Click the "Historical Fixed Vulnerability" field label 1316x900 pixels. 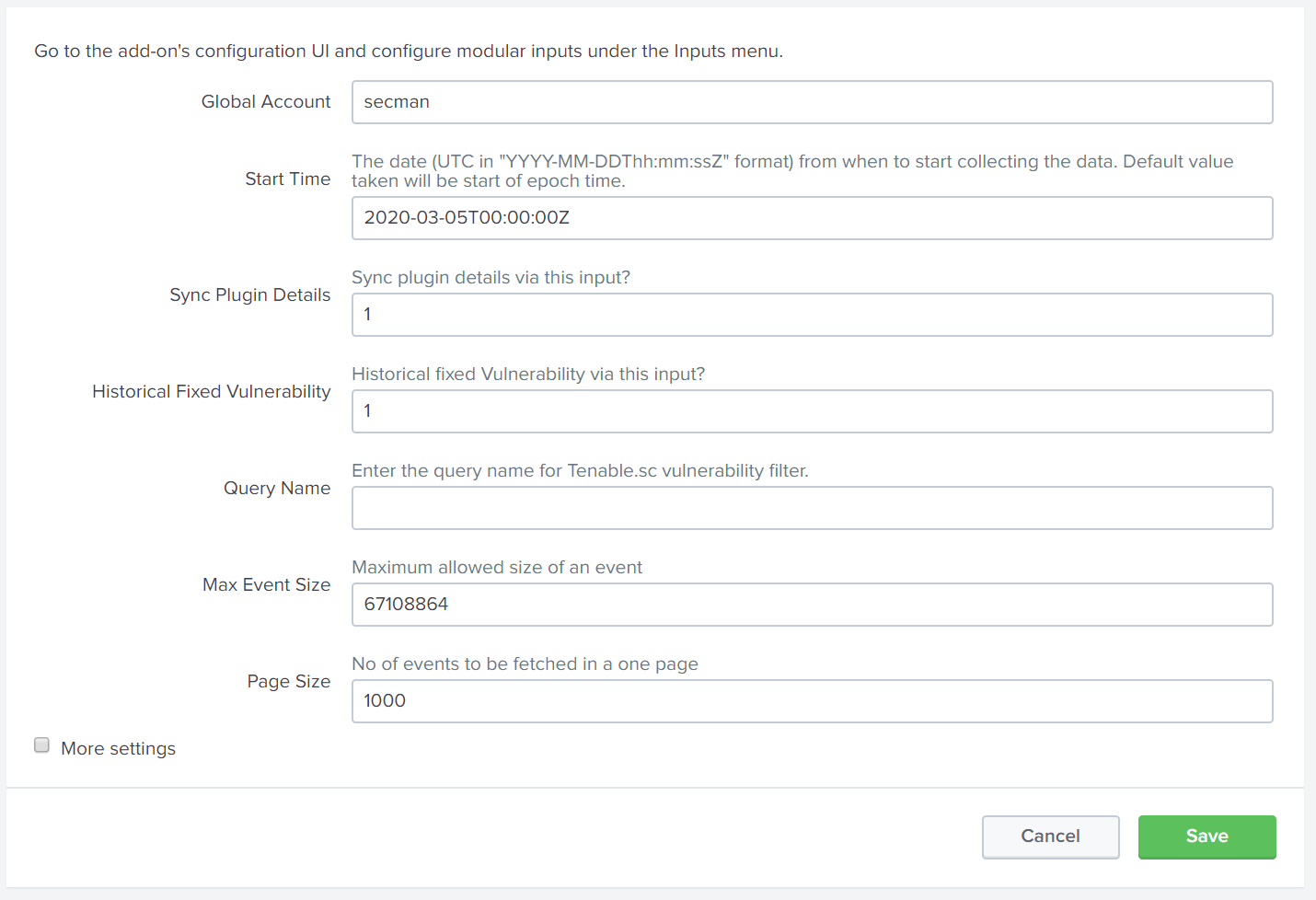(211, 392)
